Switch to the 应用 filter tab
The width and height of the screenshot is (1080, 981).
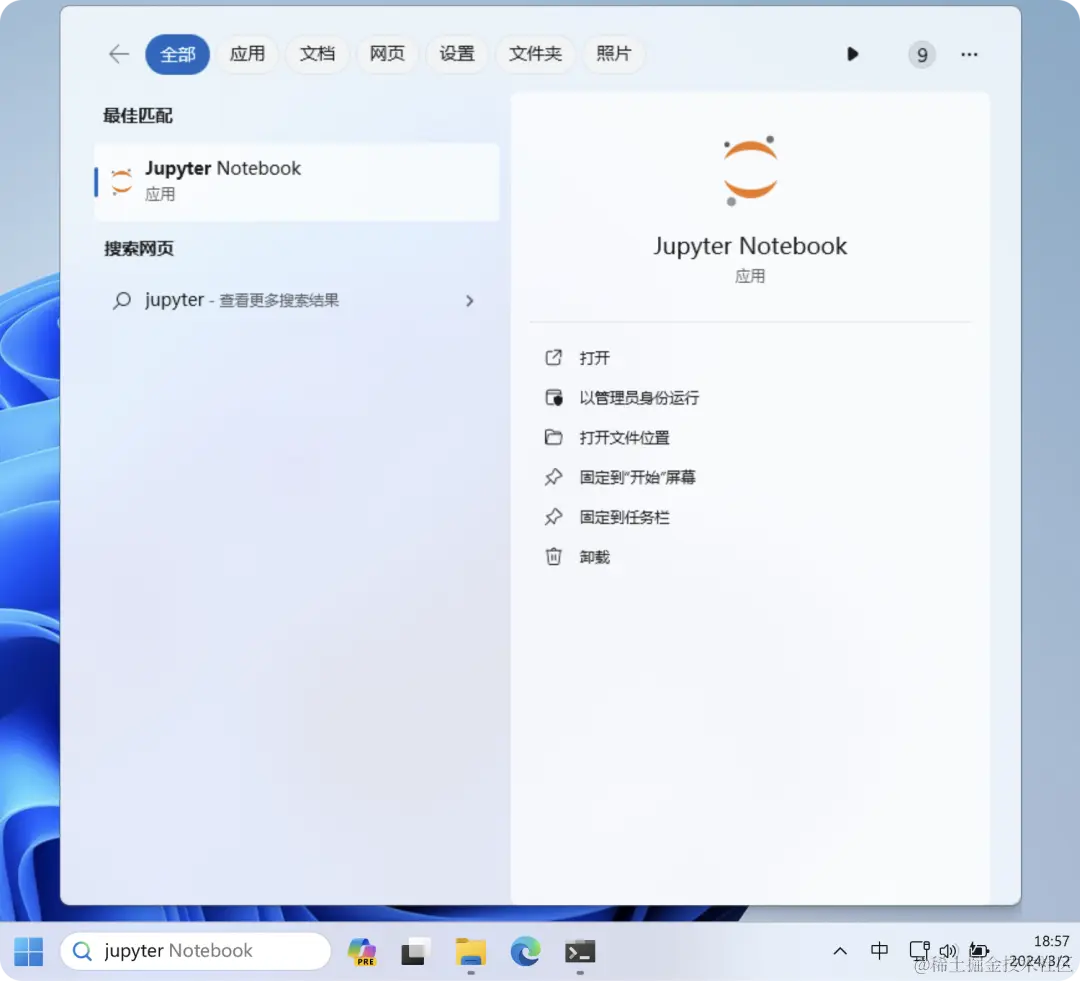pyautogui.click(x=248, y=54)
